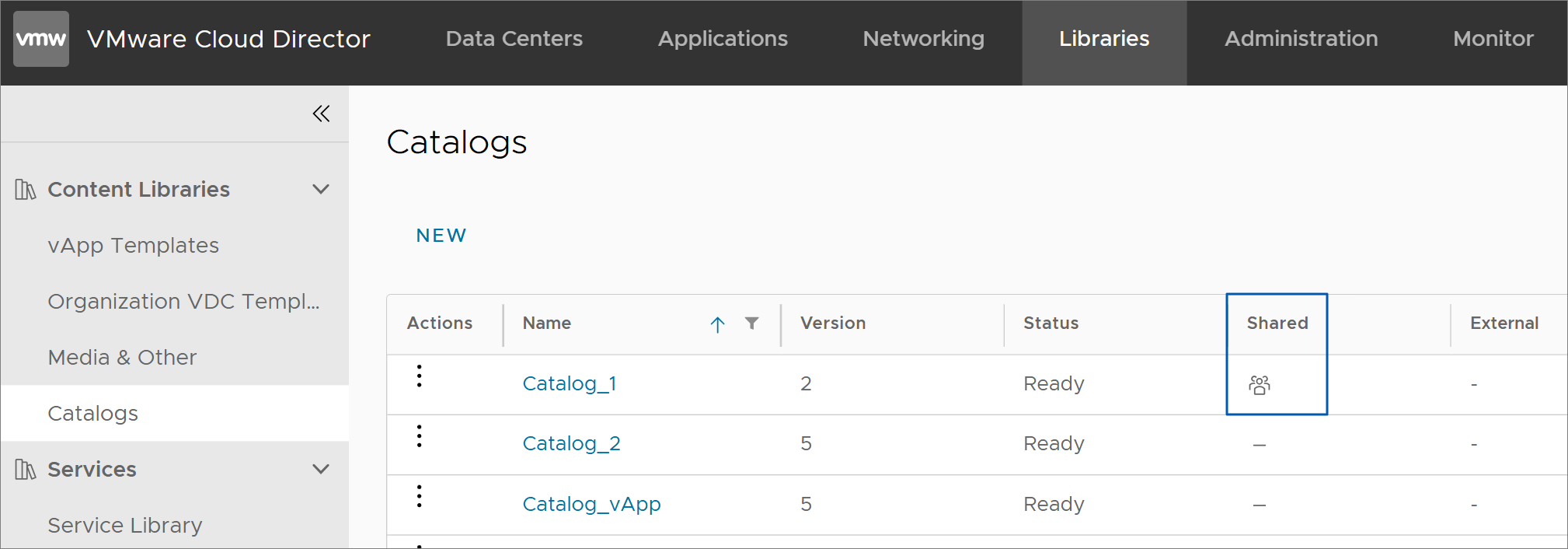Click version value 2 for Catalog_1
Screen dimensions: 1568x549
click(806, 383)
